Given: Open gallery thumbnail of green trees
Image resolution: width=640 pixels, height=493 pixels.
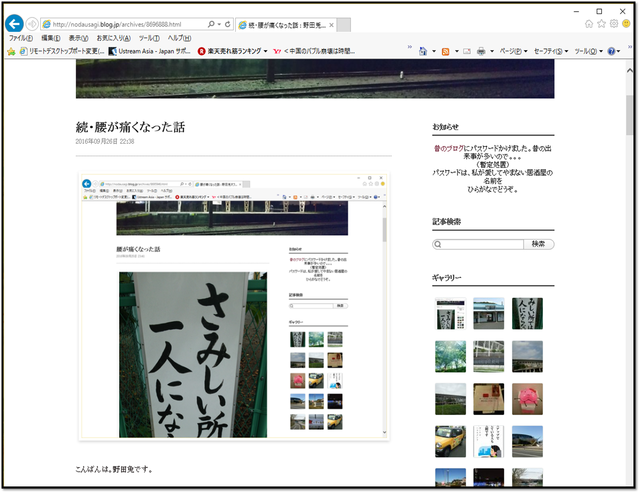Looking at the screenshot, I should click(450, 356).
